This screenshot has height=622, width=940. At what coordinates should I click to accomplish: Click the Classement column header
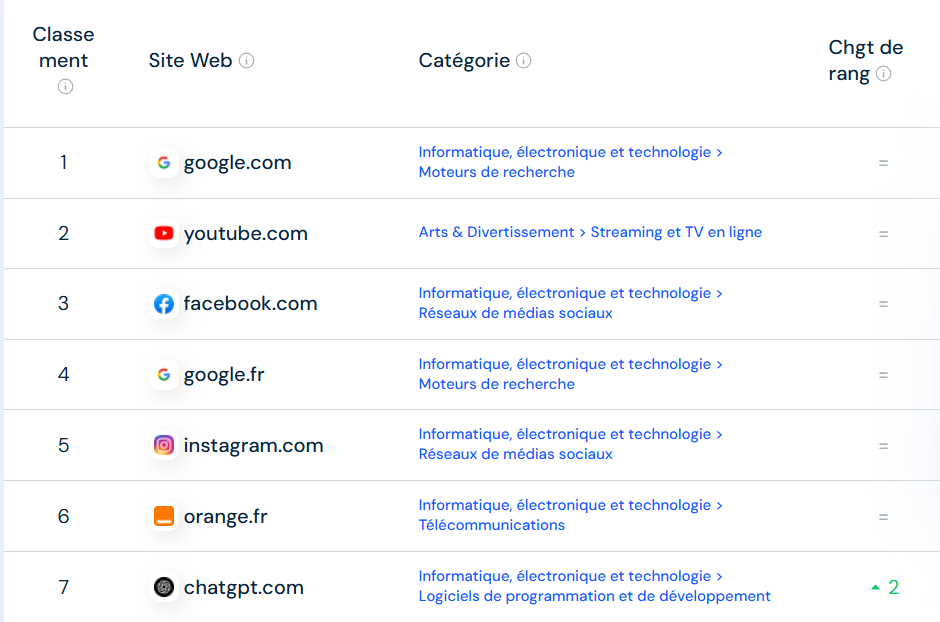[64, 47]
